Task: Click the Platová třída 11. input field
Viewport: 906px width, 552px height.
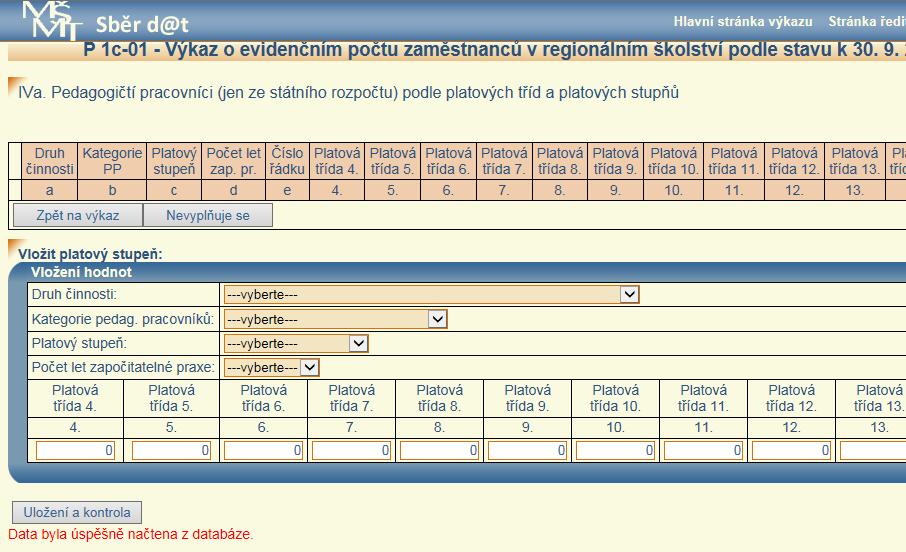Action: point(703,450)
